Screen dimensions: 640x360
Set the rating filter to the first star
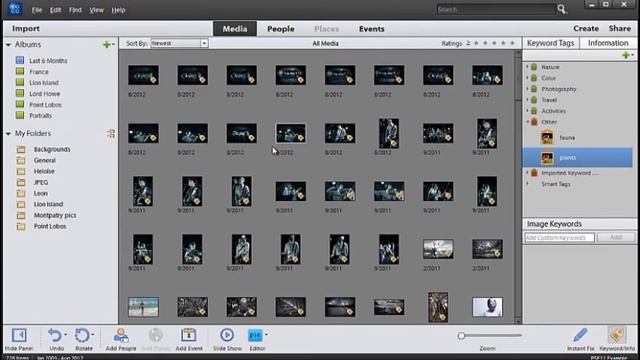(476, 43)
